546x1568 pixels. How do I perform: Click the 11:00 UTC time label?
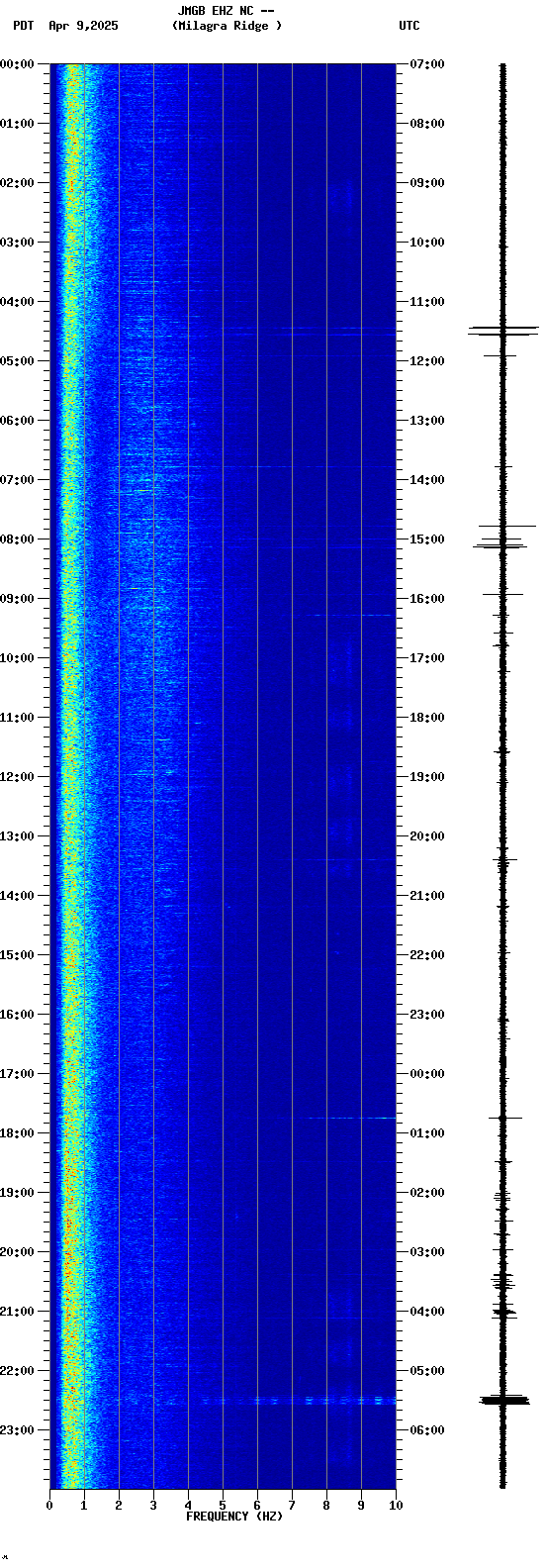(427, 302)
